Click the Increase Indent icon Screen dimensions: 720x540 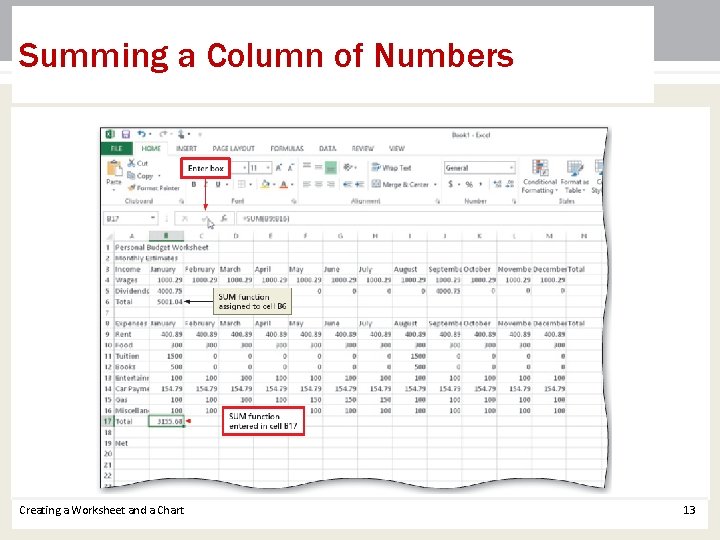pyautogui.click(x=360, y=184)
